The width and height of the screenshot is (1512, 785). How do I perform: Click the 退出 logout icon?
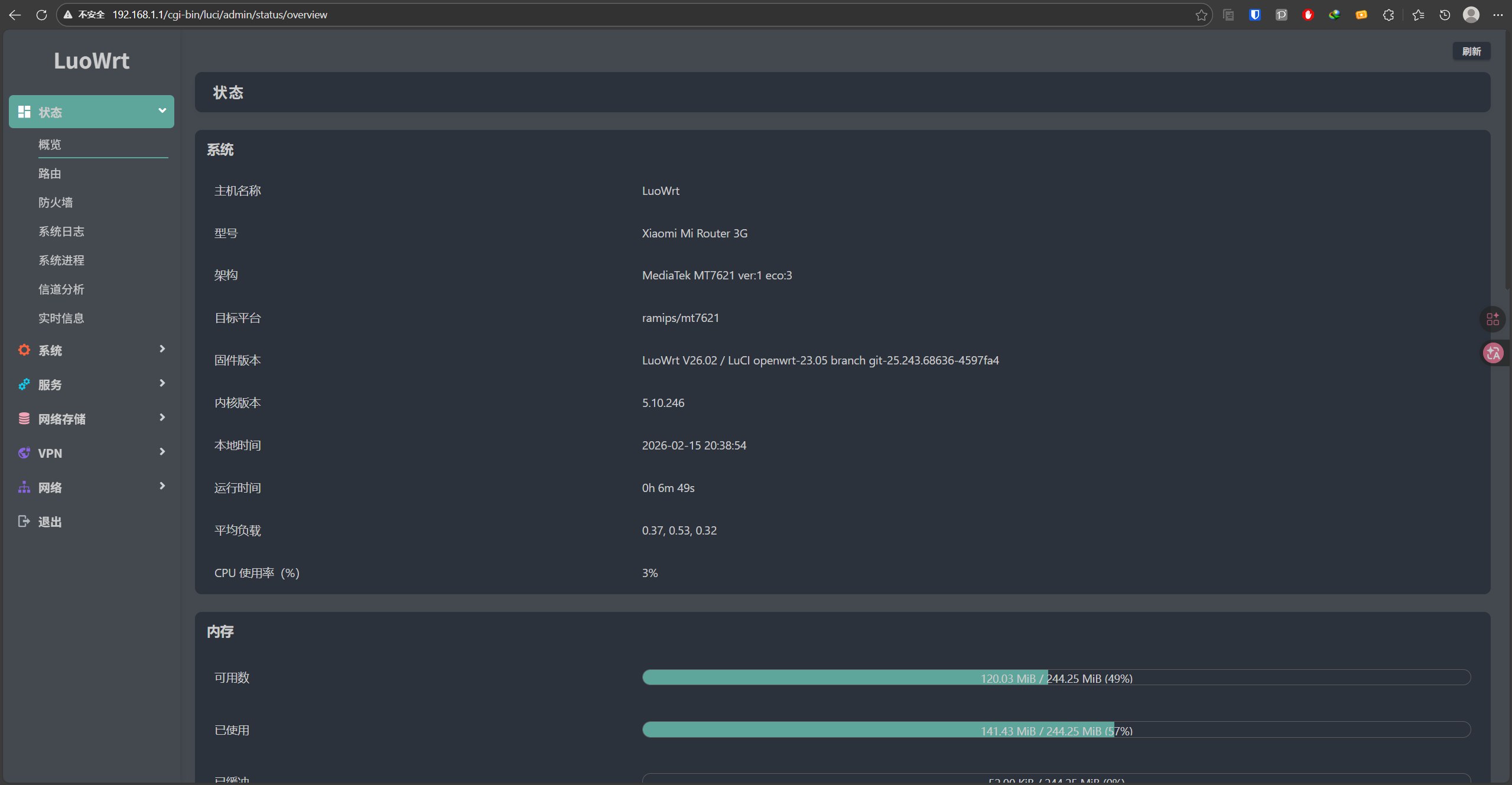click(x=24, y=522)
